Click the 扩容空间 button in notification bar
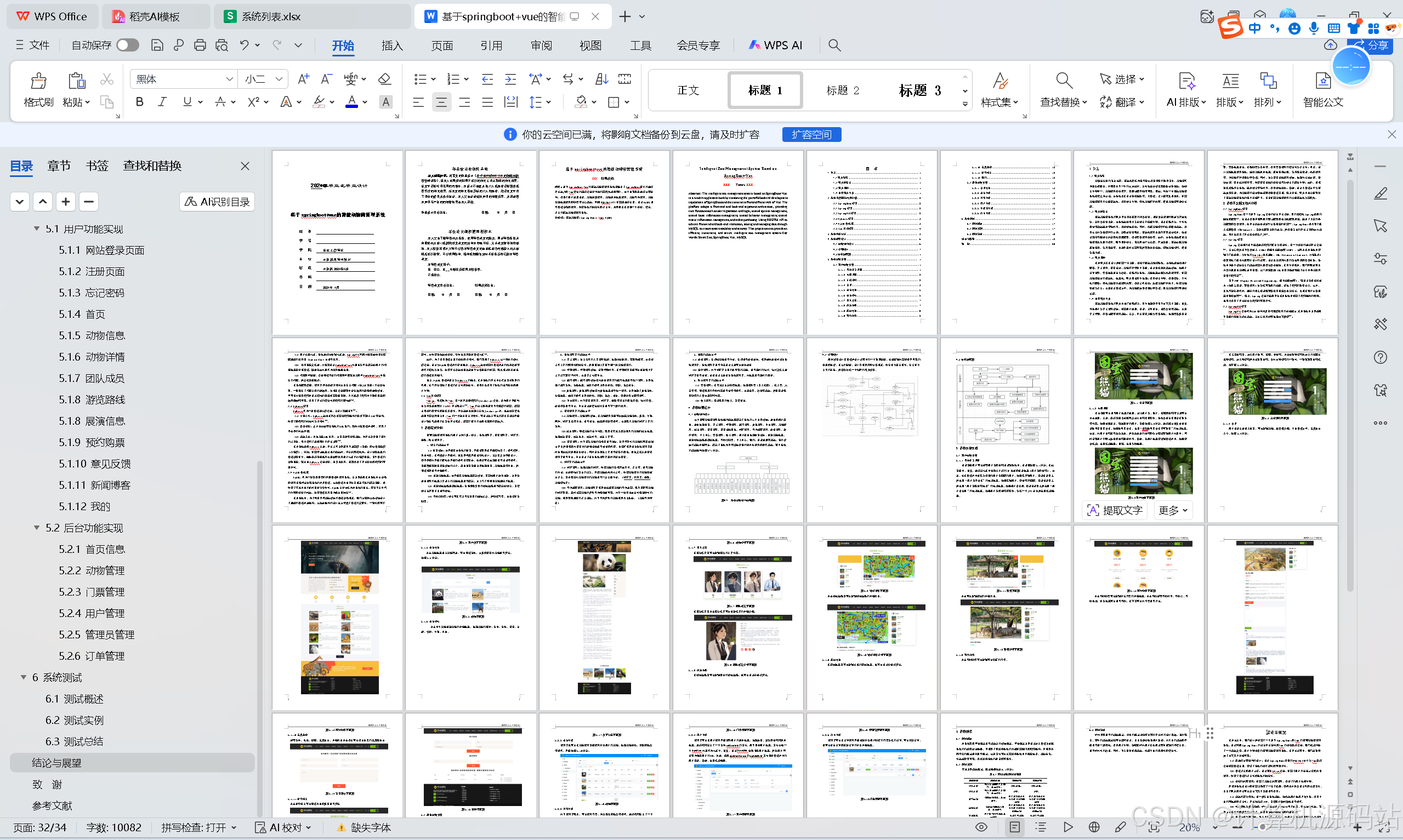 coord(811,135)
